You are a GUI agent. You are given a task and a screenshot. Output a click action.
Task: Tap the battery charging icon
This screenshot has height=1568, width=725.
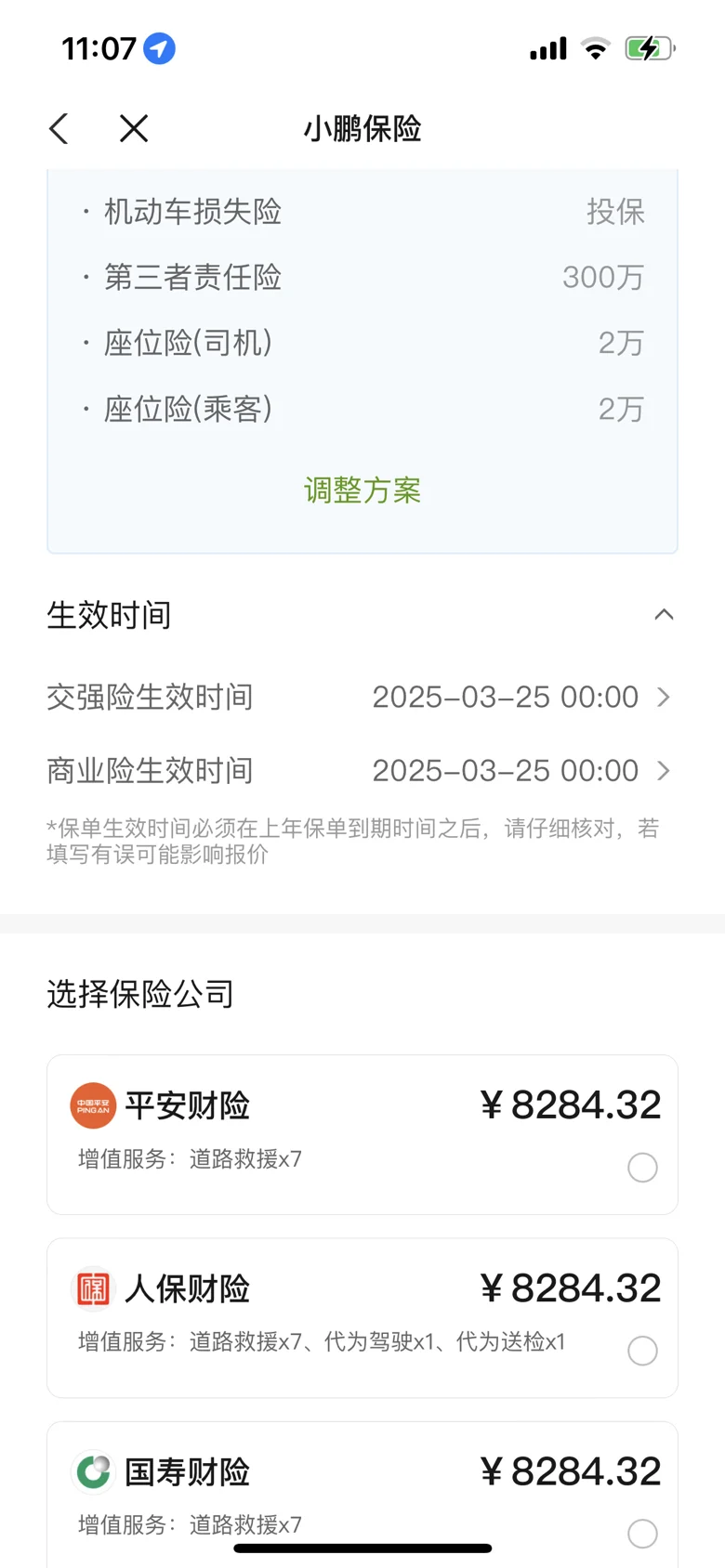(649, 48)
